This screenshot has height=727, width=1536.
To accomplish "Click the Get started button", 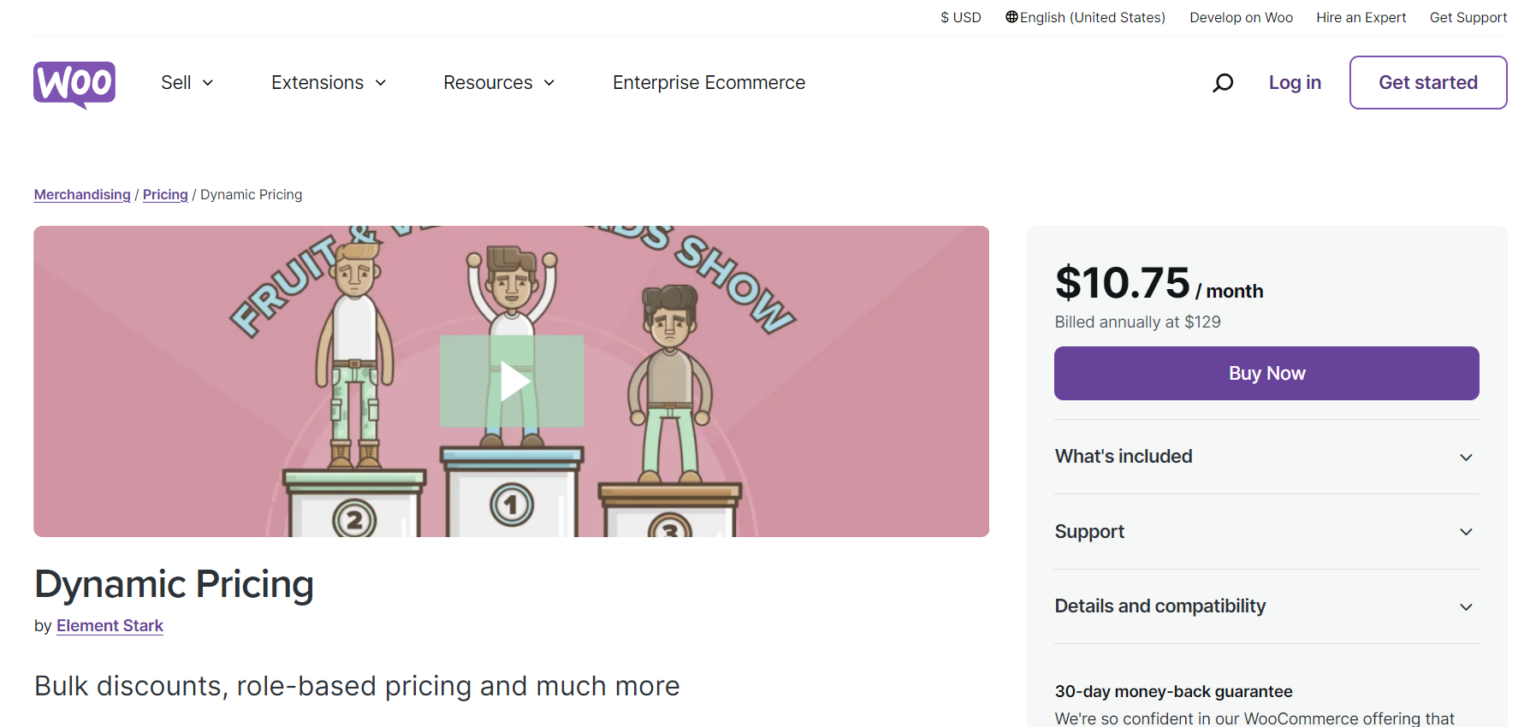I will [x=1427, y=83].
